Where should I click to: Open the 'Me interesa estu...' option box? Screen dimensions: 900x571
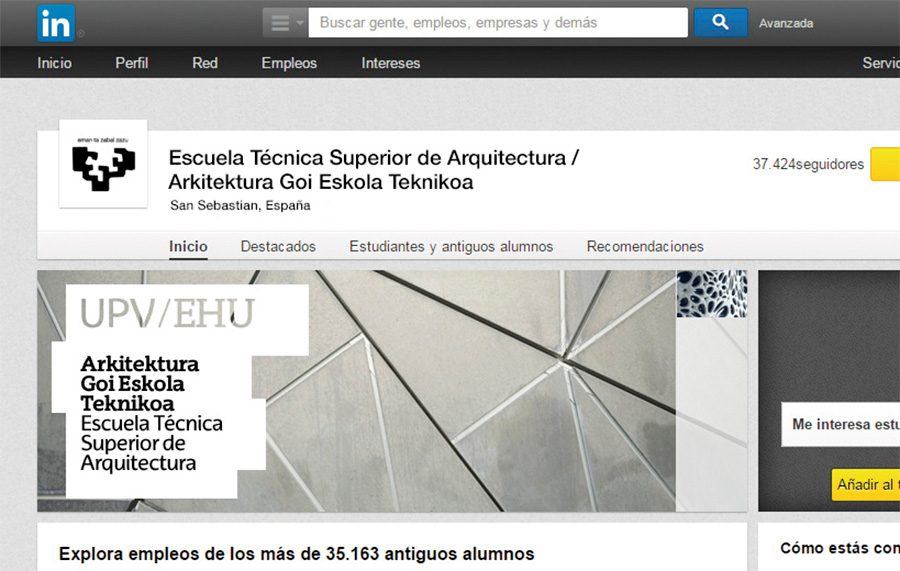(840, 424)
